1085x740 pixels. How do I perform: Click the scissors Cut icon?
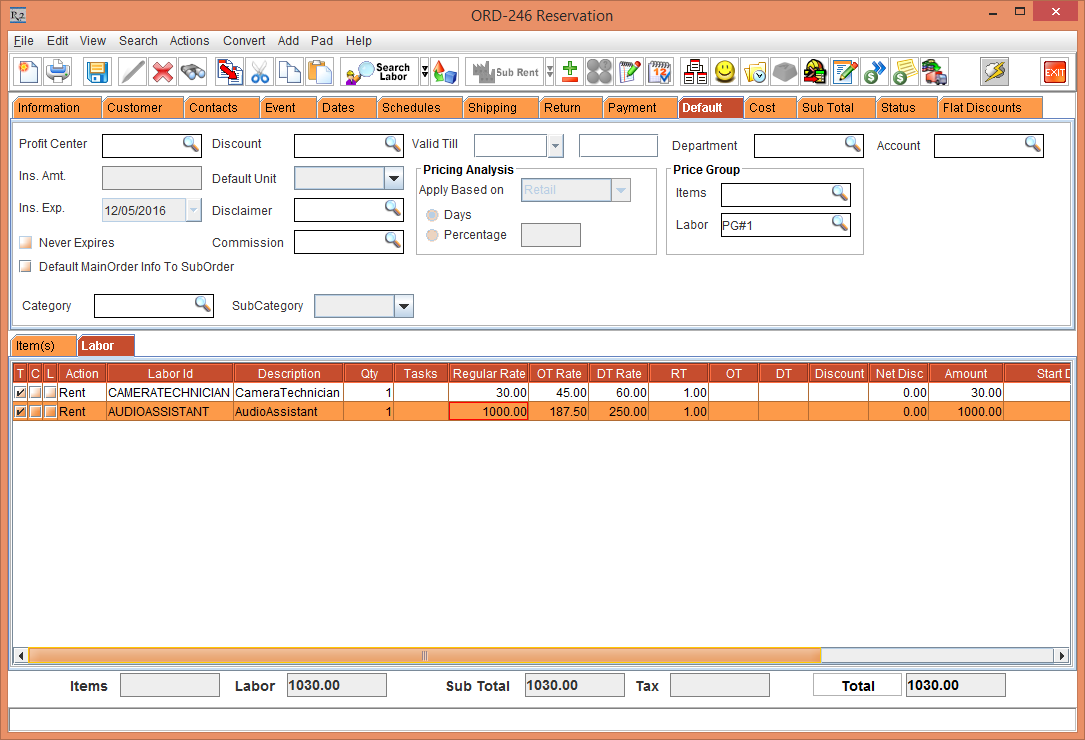coord(260,72)
